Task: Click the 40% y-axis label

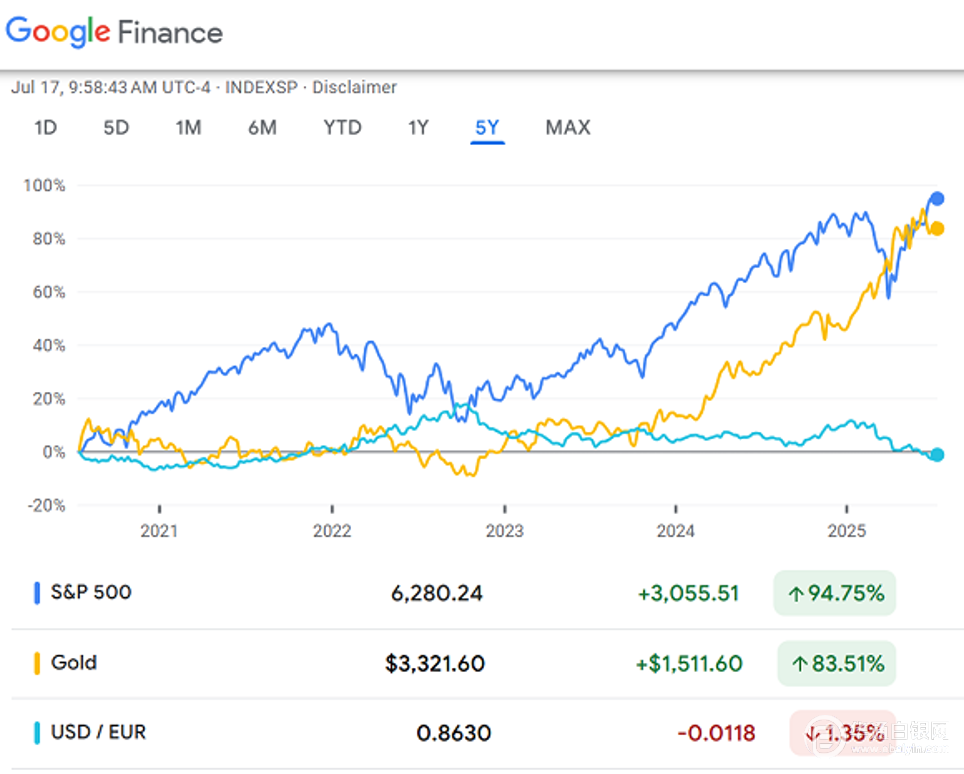Action: [x=49, y=345]
